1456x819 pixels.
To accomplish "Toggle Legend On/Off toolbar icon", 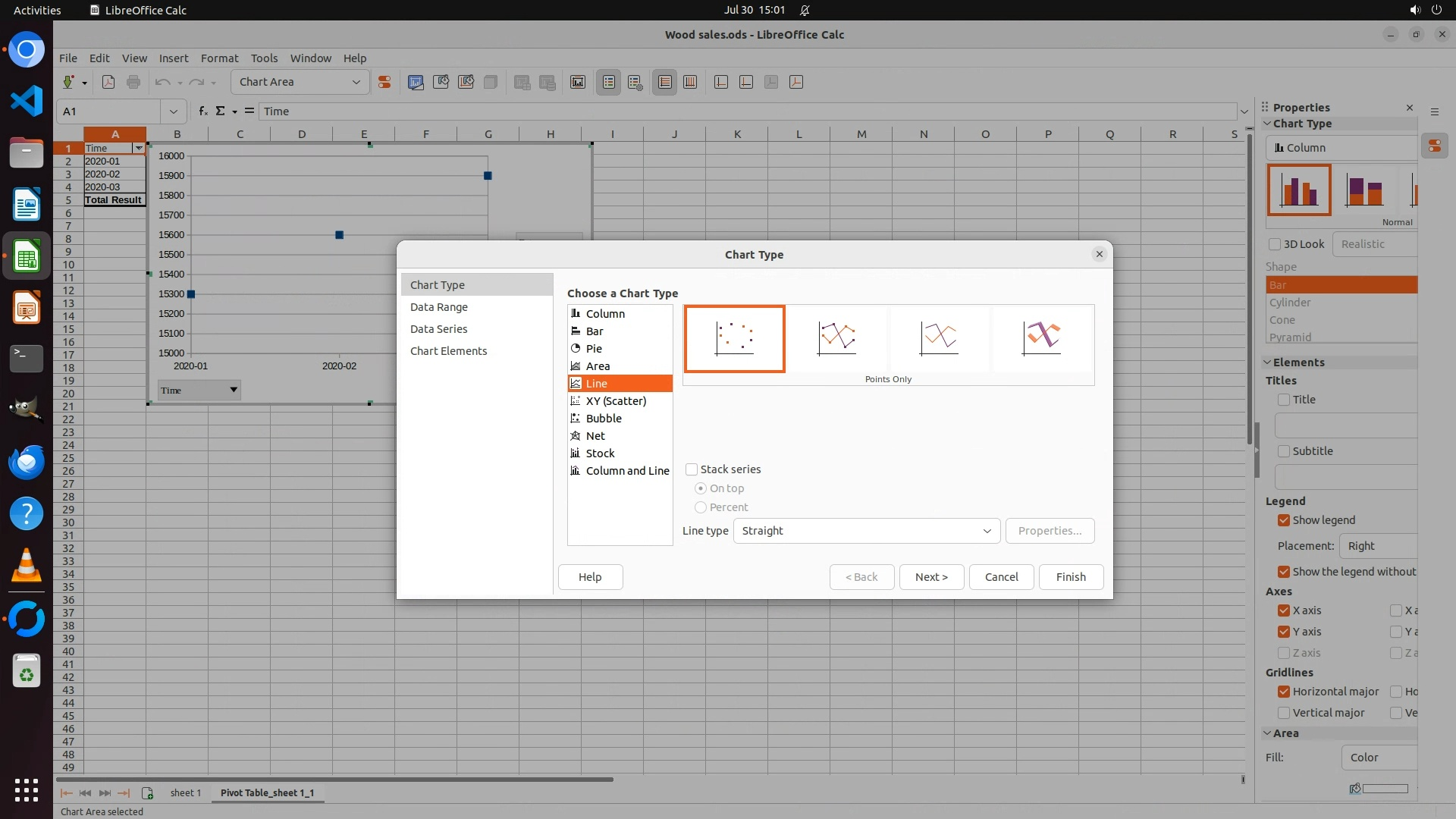I will coord(609,82).
